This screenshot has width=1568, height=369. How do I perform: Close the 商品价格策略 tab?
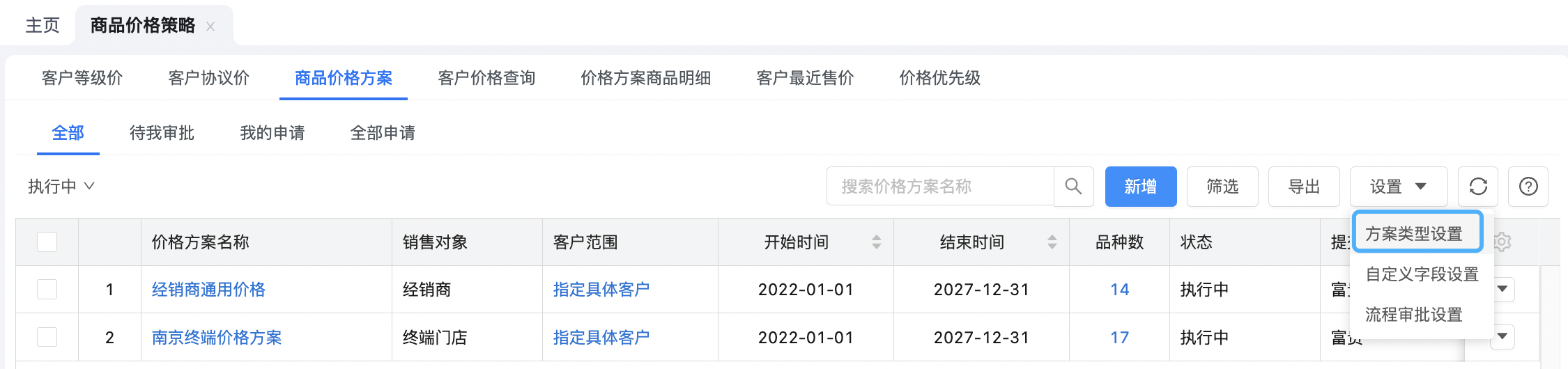pyautogui.click(x=210, y=26)
